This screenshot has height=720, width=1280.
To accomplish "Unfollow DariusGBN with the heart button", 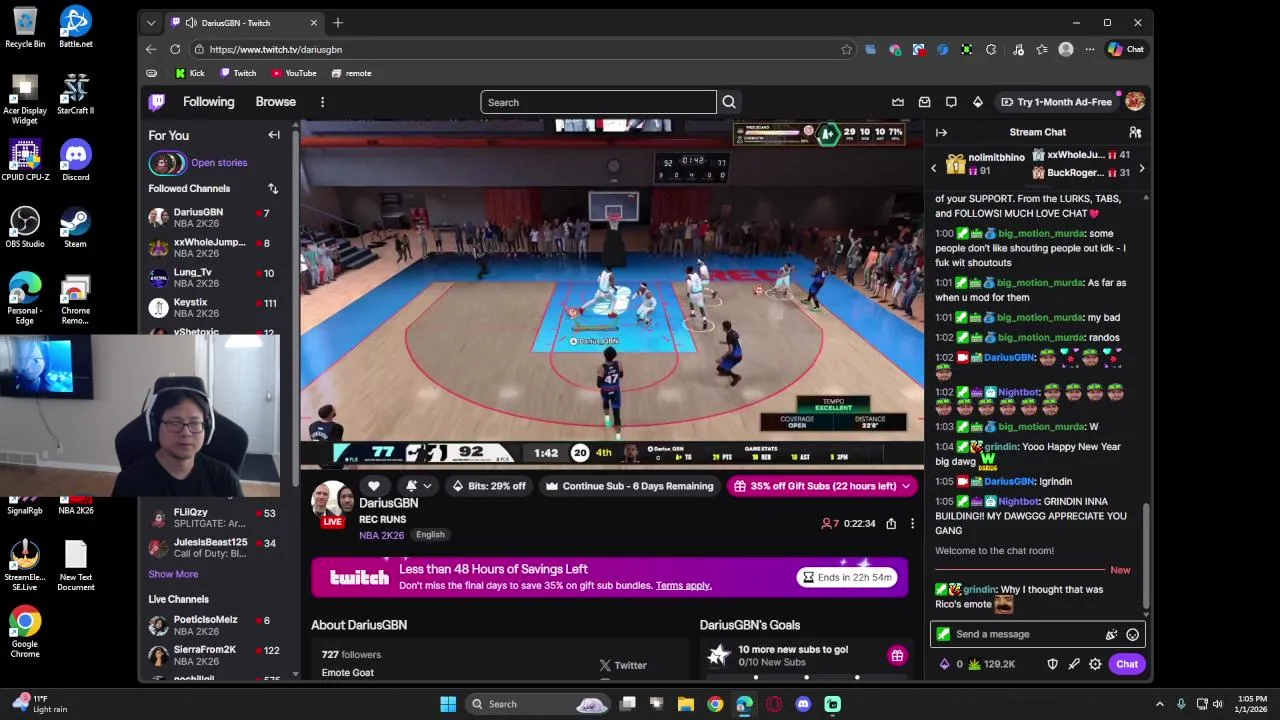I will click(x=374, y=486).
